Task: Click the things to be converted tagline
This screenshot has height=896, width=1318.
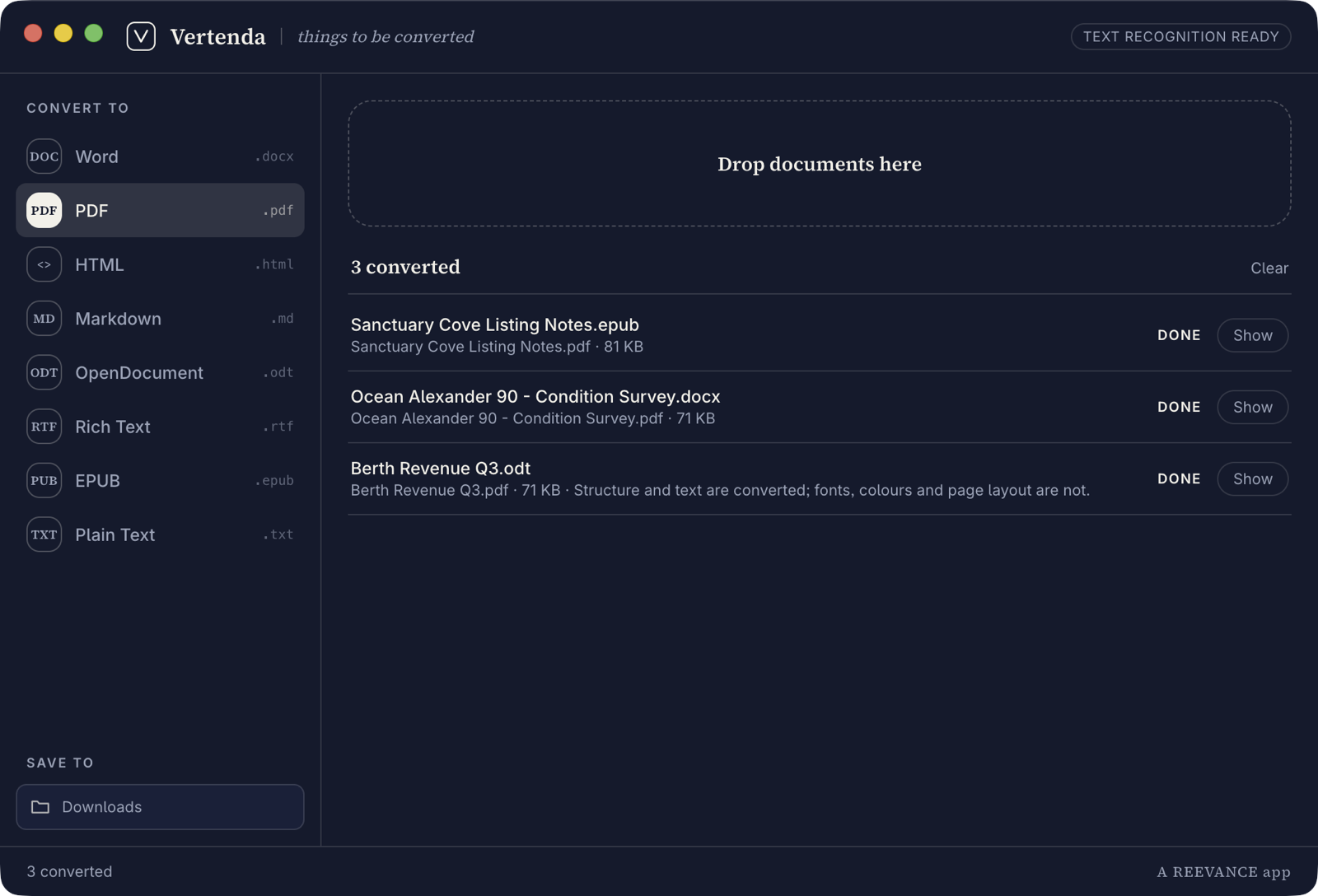Action: tap(386, 36)
